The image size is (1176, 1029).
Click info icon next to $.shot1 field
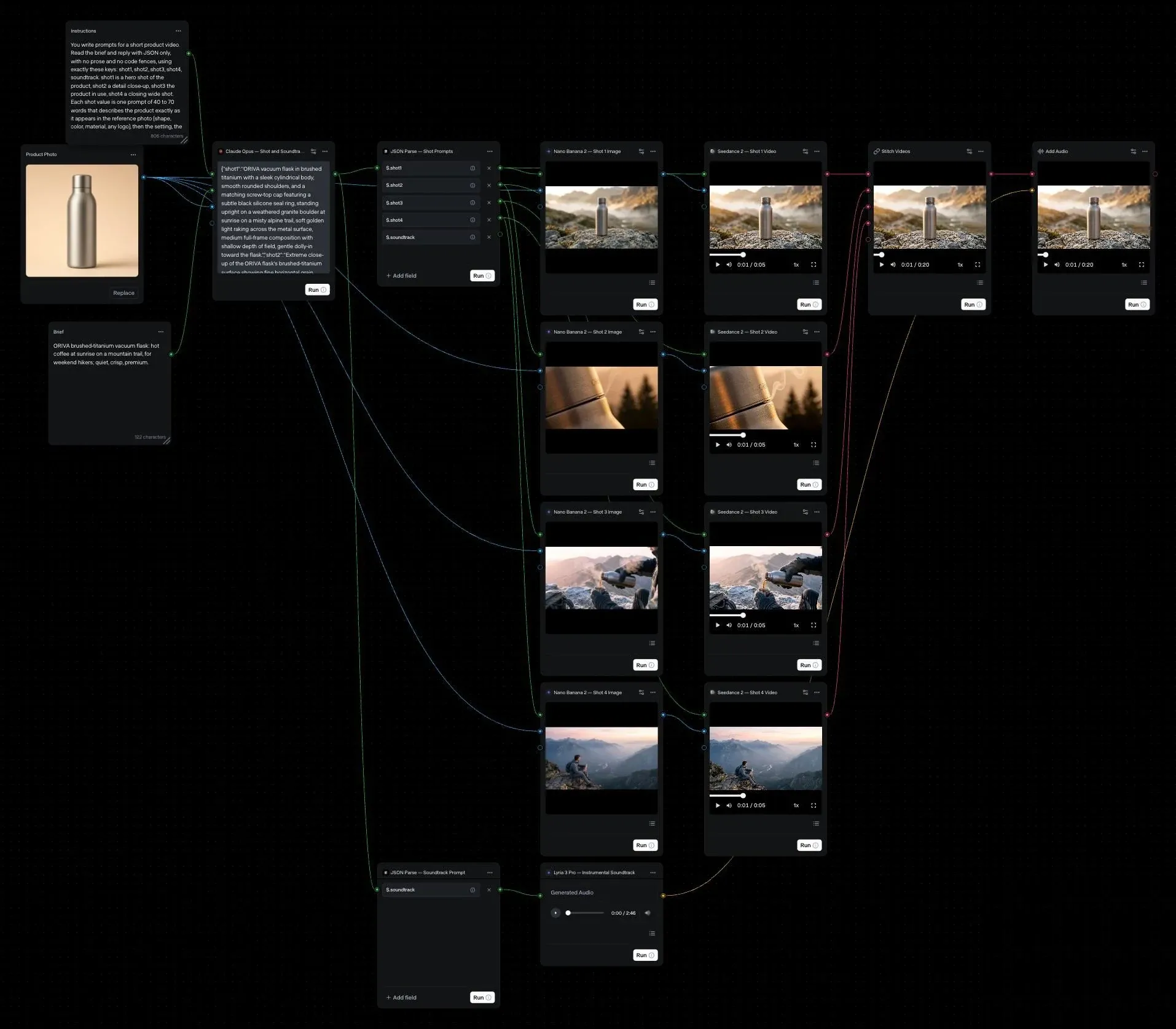(x=472, y=168)
